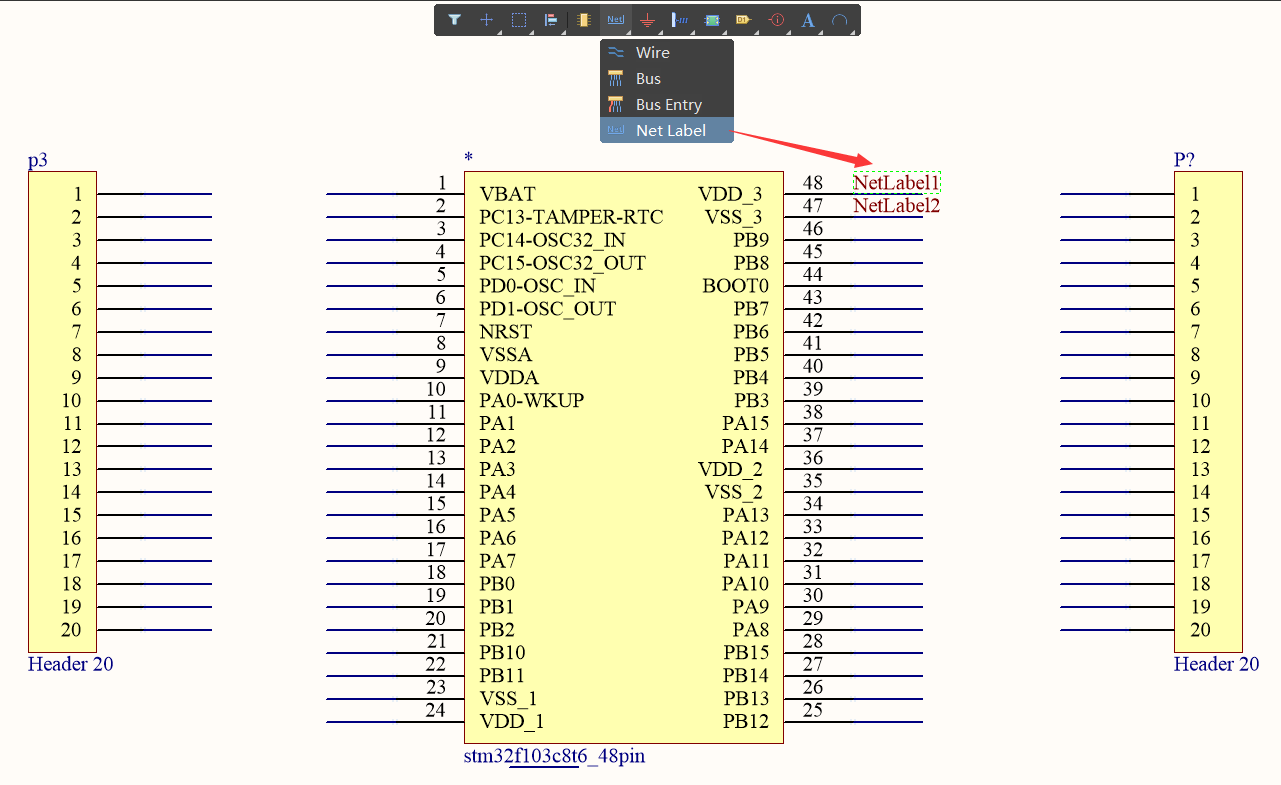The width and height of the screenshot is (1281, 785).
Task: Select the arc drawing tool
Action: click(840, 20)
